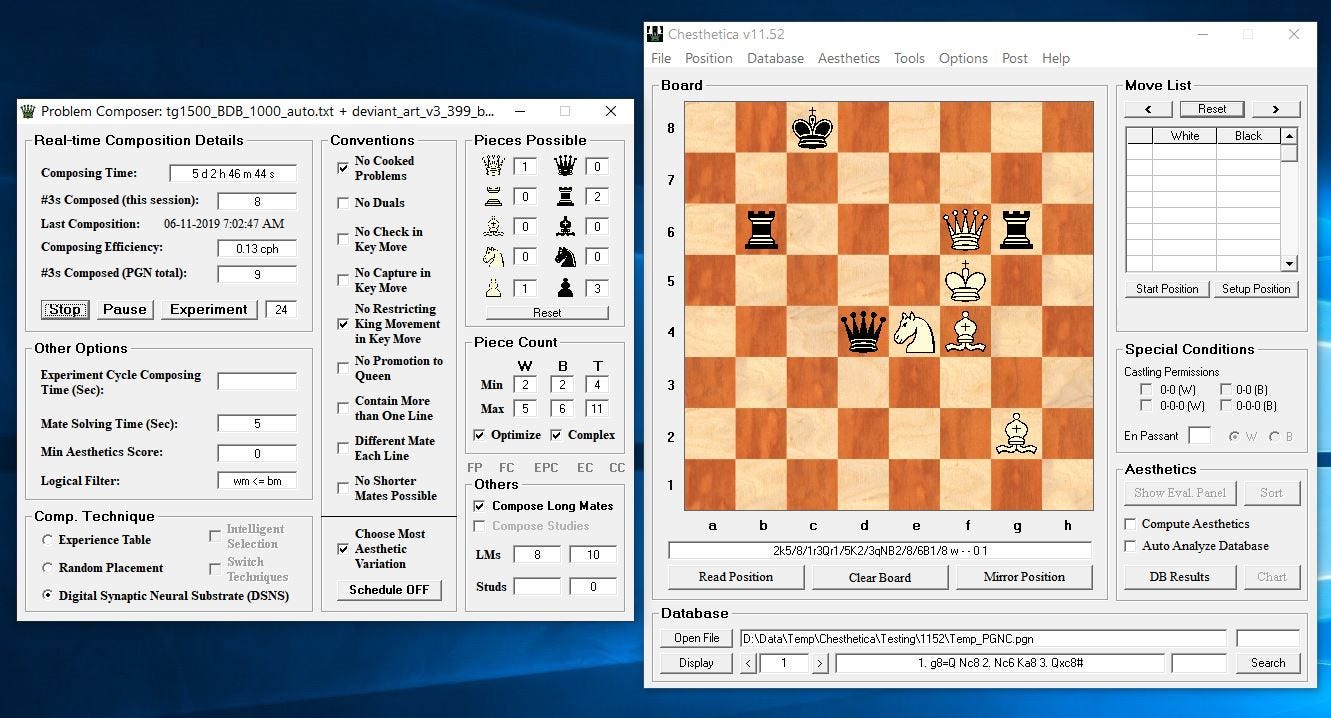Click the white knight icon in Pieces Possible

point(492,257)
